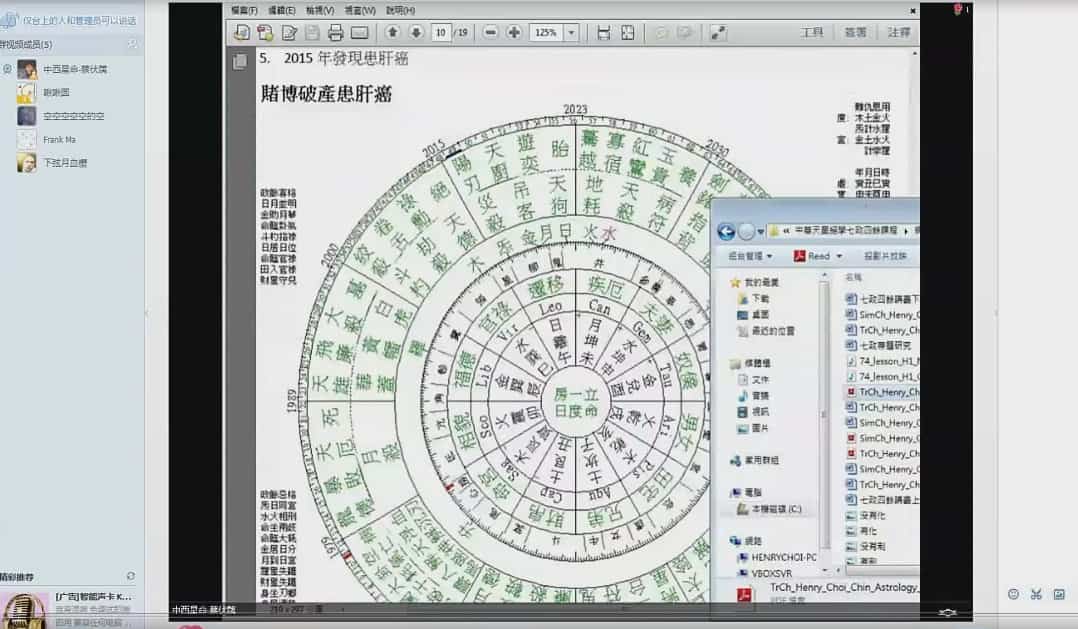Click the Print icon in the Reader toolbar
The width and height of the screenshot is (1078, 629).
coord(334,32)
